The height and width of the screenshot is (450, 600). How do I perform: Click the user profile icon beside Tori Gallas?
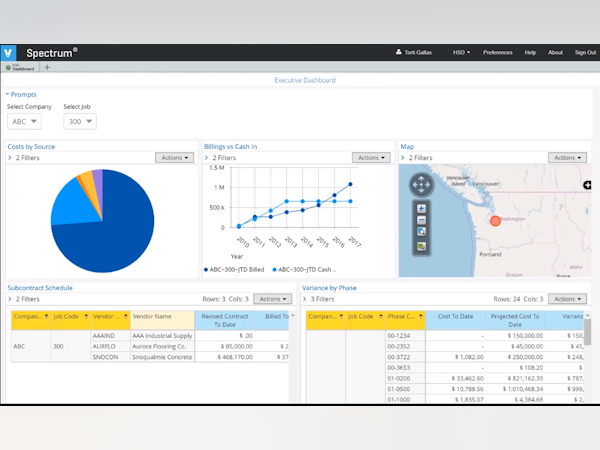(399, 52)
